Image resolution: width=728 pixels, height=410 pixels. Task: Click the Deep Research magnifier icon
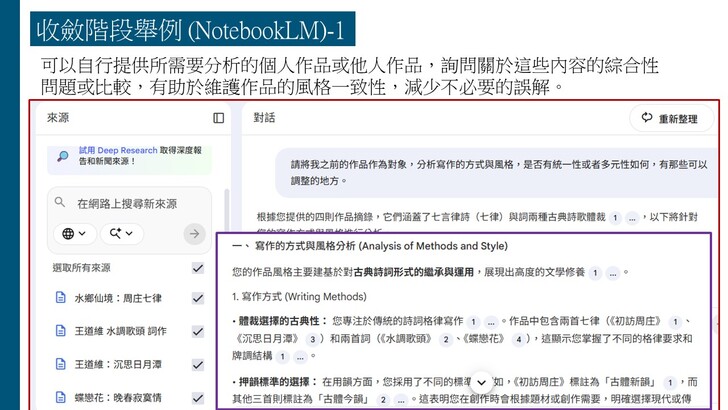pos(63,156)
